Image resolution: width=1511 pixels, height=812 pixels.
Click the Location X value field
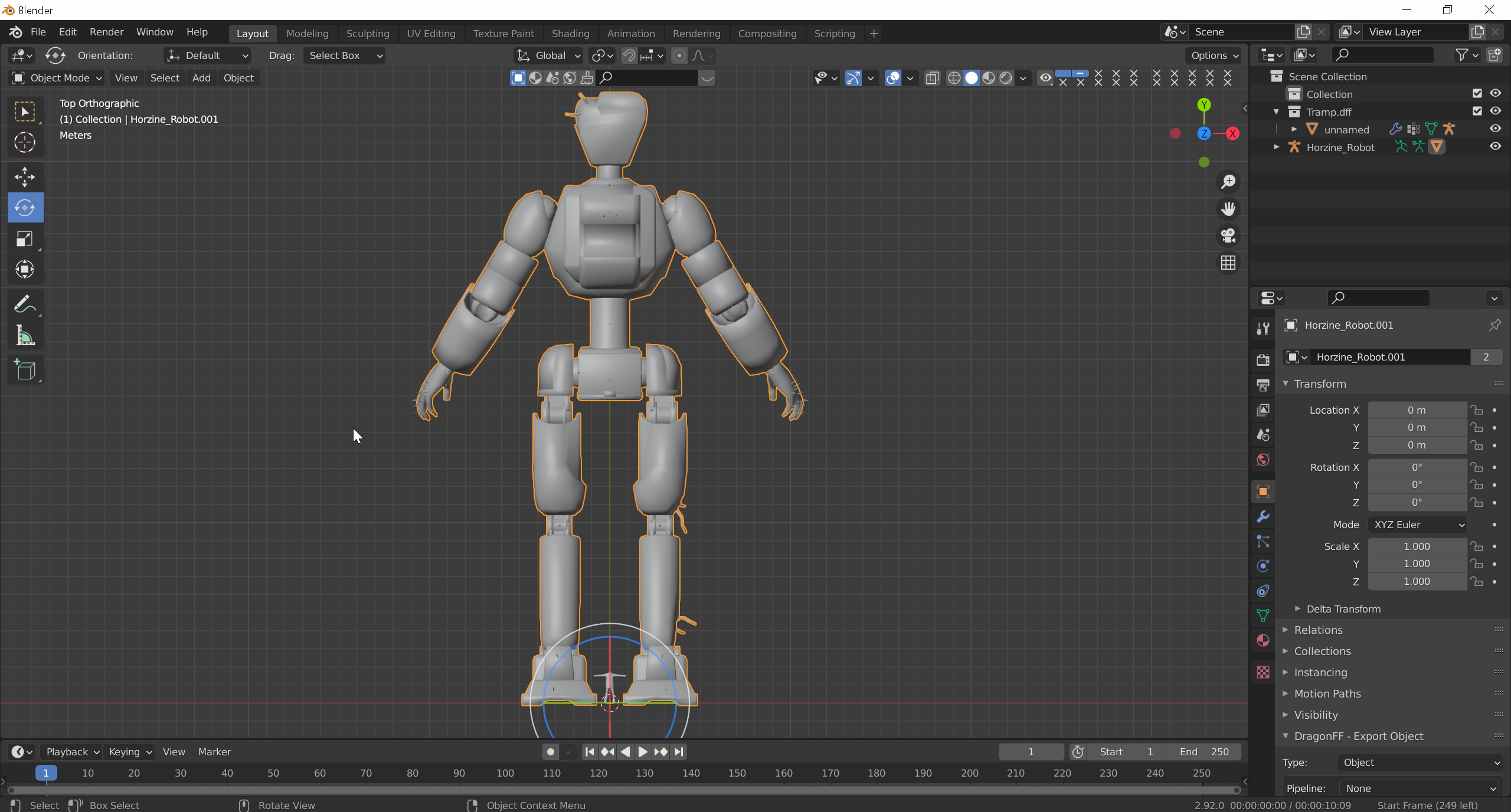pyautogui.click(x=1416, y=410)
